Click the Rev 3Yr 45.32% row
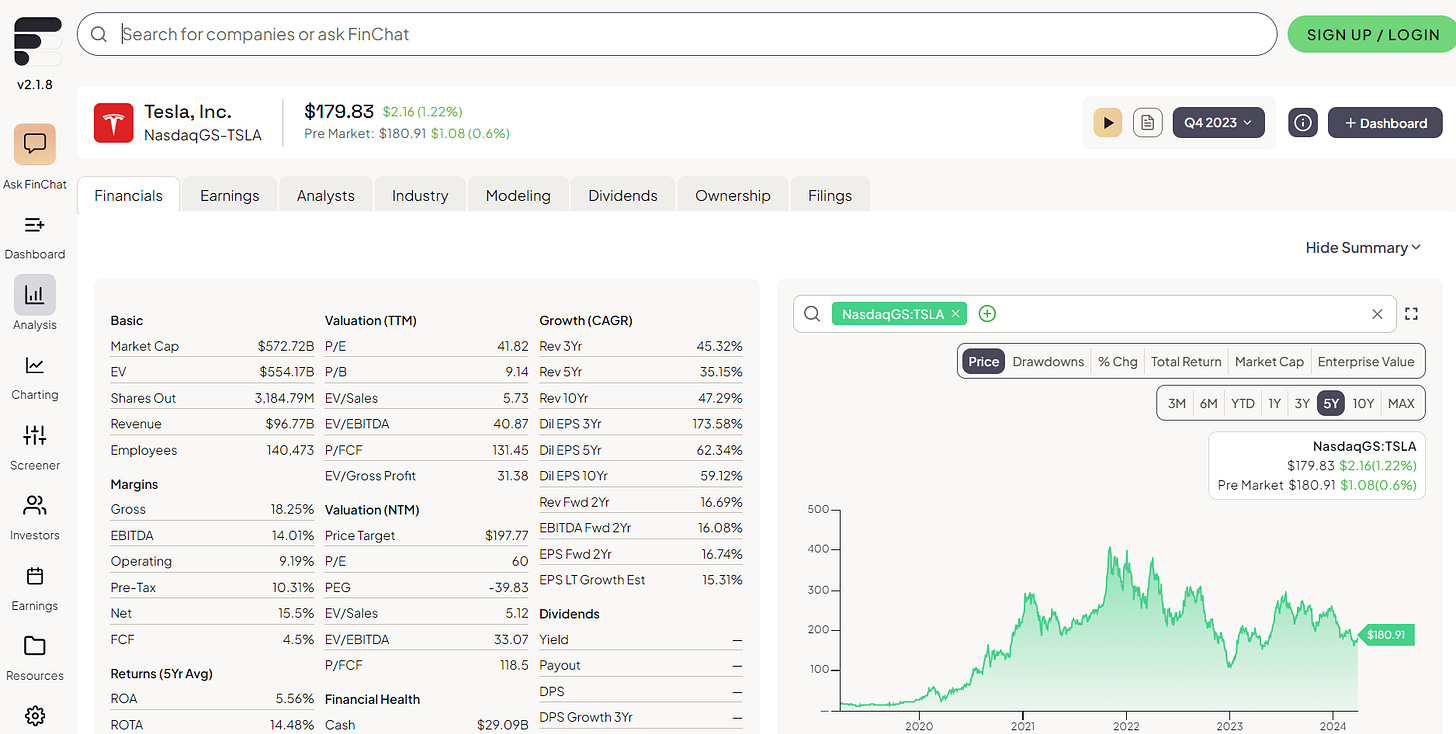Image resolution: width=1456 pixels, height=734 pixels. tap(641, 346)
